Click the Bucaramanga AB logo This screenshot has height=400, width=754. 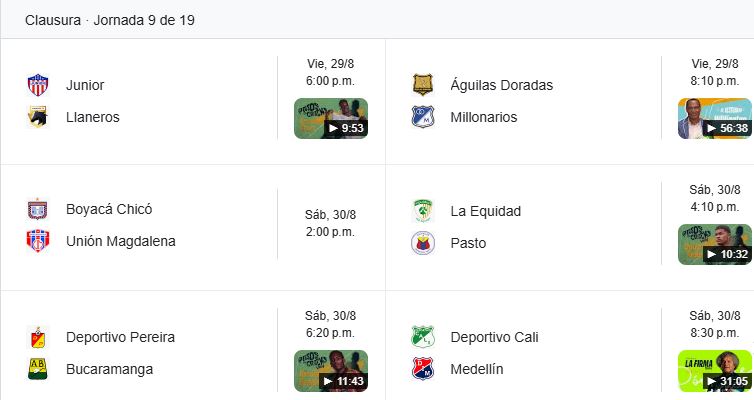tap(38, 369)
